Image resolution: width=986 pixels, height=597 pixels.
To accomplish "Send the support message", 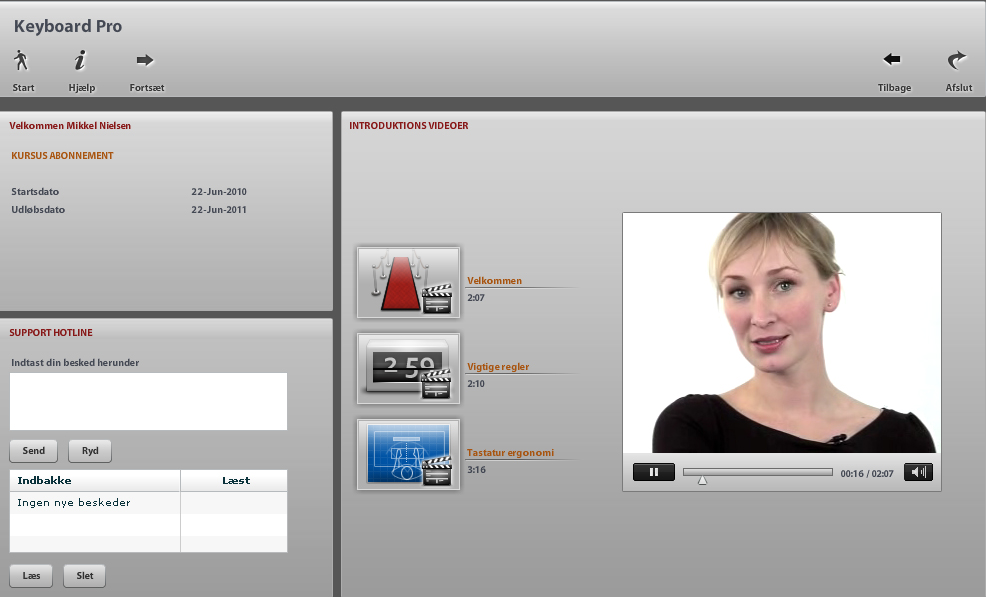I will coord(33,450).
